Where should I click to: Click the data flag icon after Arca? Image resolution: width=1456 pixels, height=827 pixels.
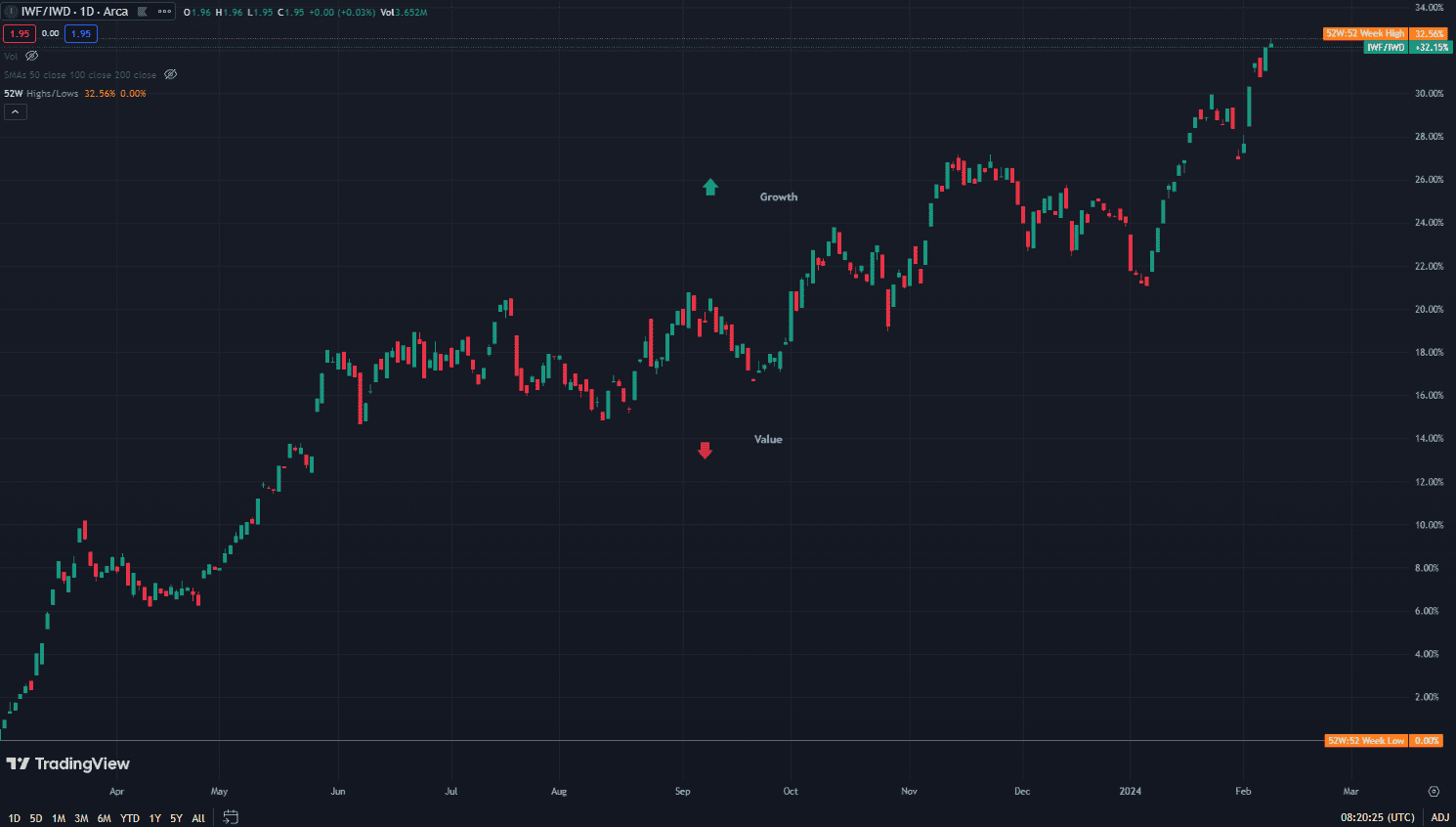[142, 12]
